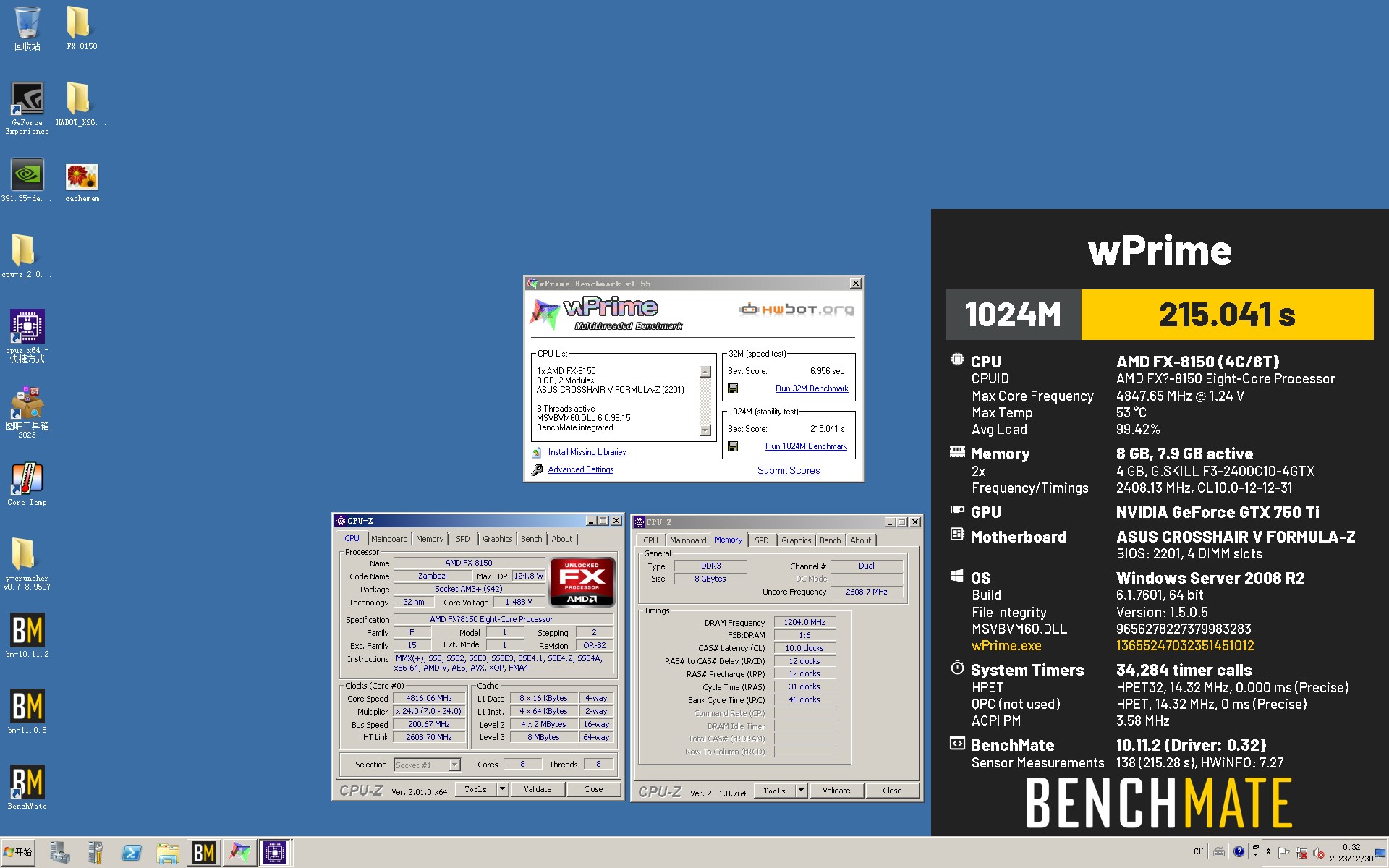Select the NVIDIA 391.35 driver installer icon
Image resolution: width=1389 pixels, height=868 pixels.
tap(27, 181)
